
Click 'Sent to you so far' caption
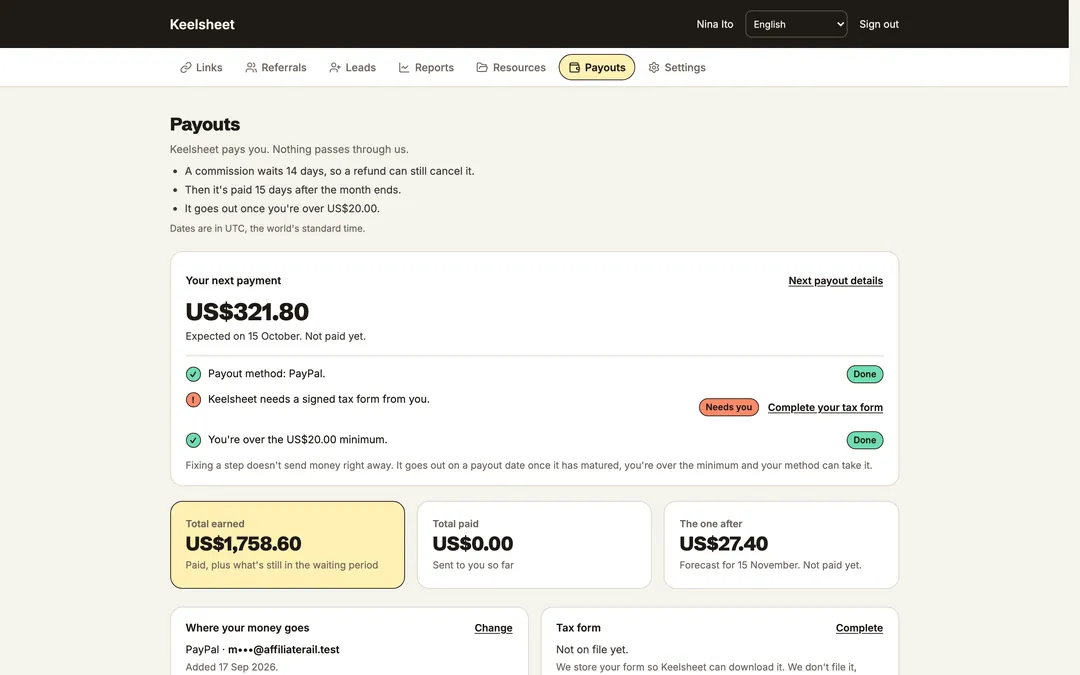(473, 565)
